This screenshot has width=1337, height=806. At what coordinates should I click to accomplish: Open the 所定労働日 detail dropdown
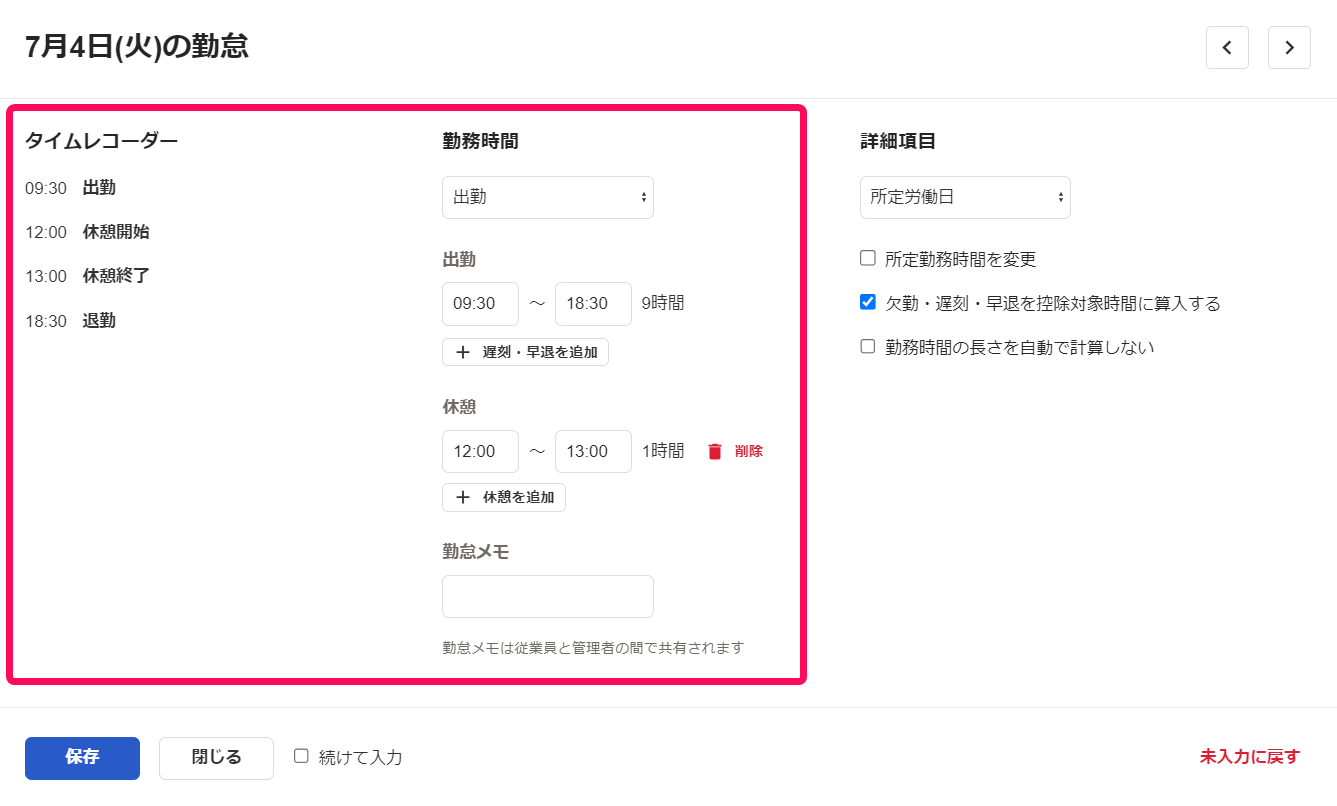(964, 197)
